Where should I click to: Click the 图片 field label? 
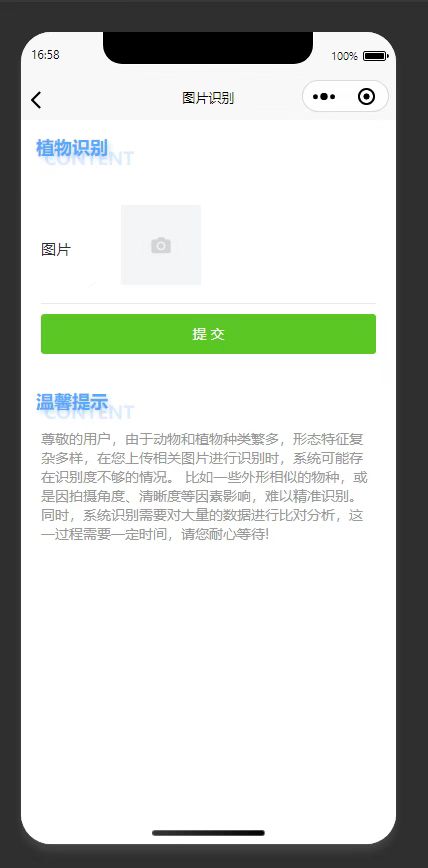(56, 250)
